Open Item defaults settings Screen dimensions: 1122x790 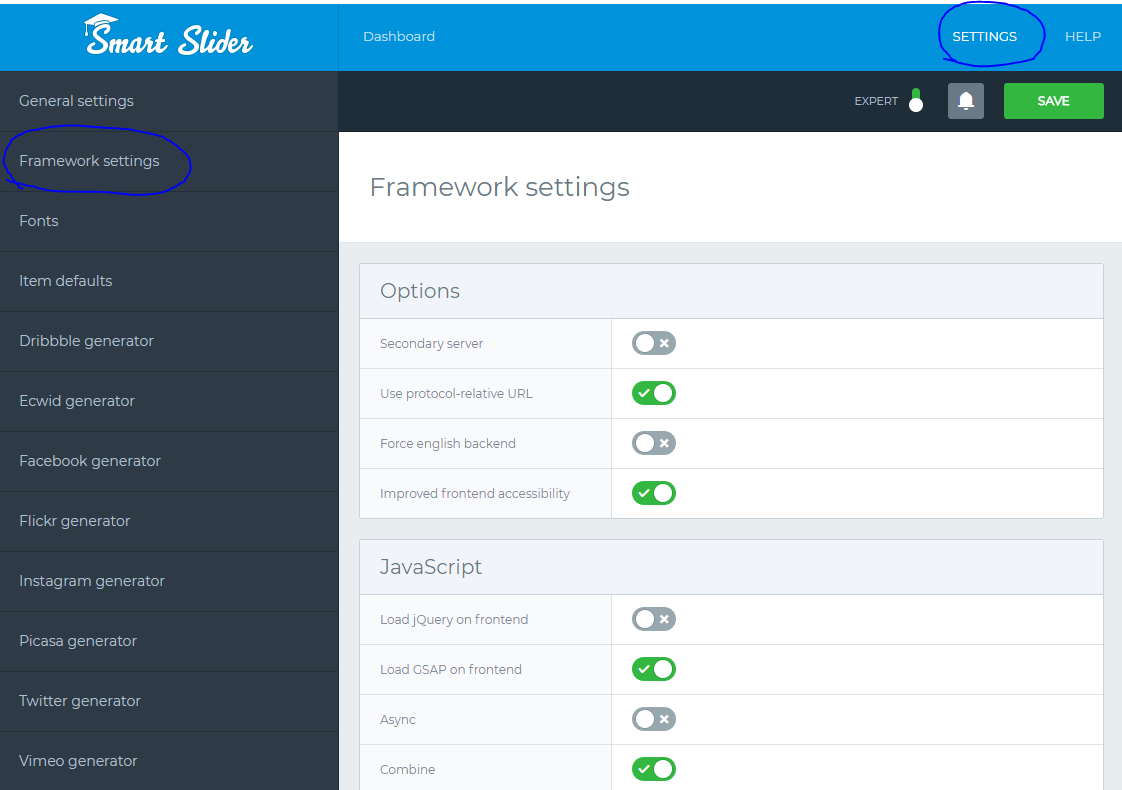coord(169,281)
